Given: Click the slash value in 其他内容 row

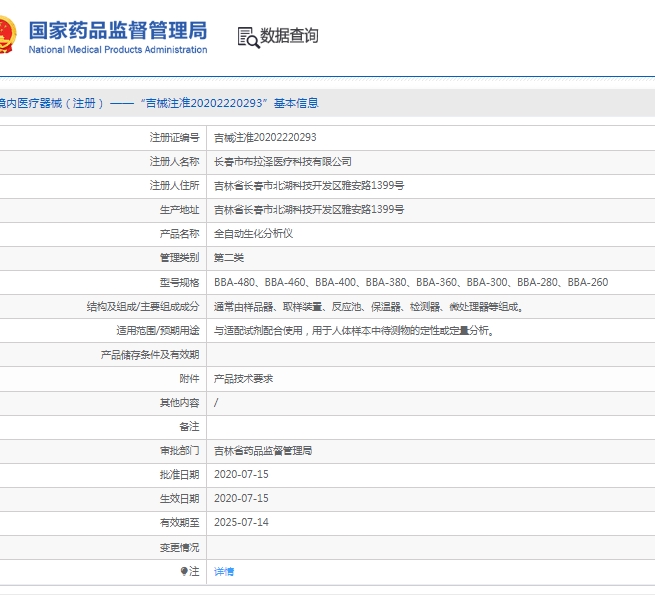Looking at the screenshot, I should 216,403.
